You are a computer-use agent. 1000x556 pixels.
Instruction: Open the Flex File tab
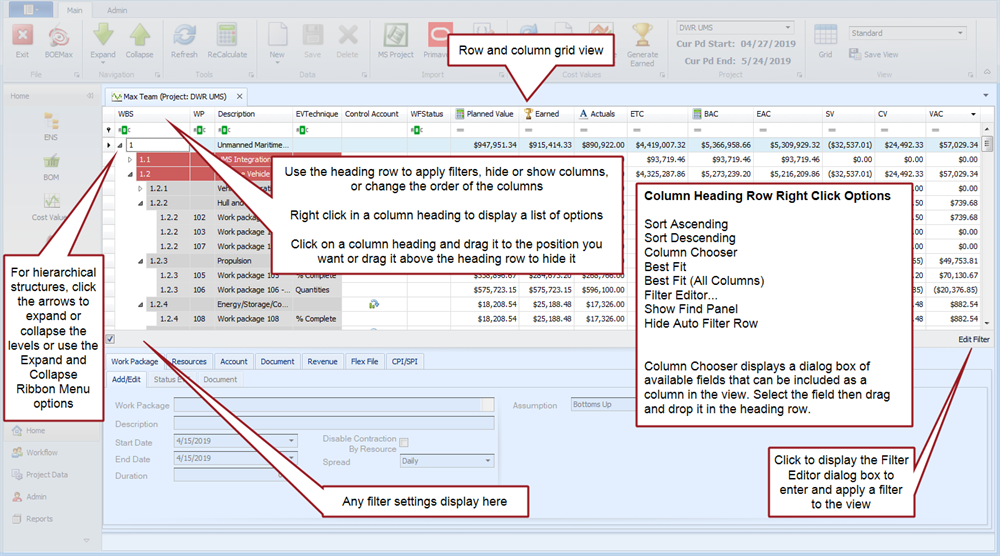pyautogui.click(x=365, y=362)
